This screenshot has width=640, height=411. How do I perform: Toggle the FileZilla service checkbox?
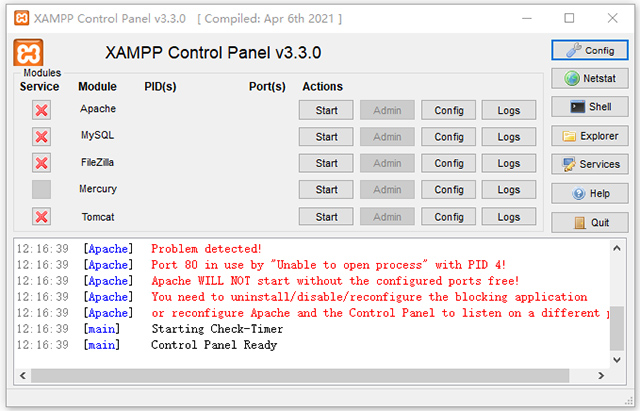41,163
